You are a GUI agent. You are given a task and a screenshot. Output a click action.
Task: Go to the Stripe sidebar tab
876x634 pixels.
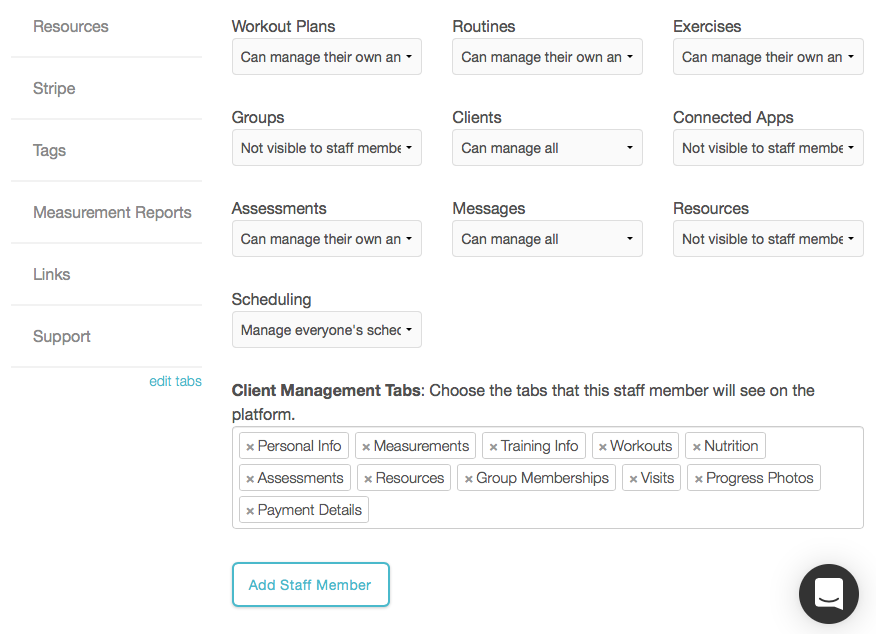pos(54,88)
